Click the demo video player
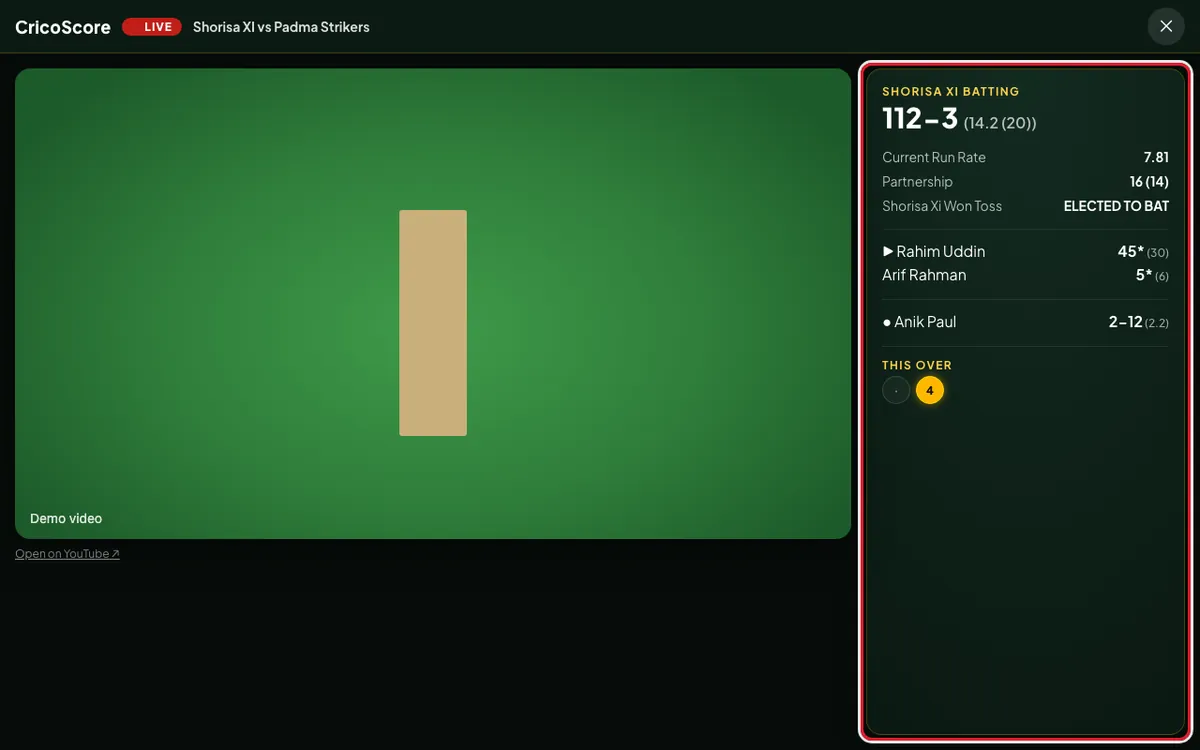This screenshot has height=750, width=1200. [433, 304]
